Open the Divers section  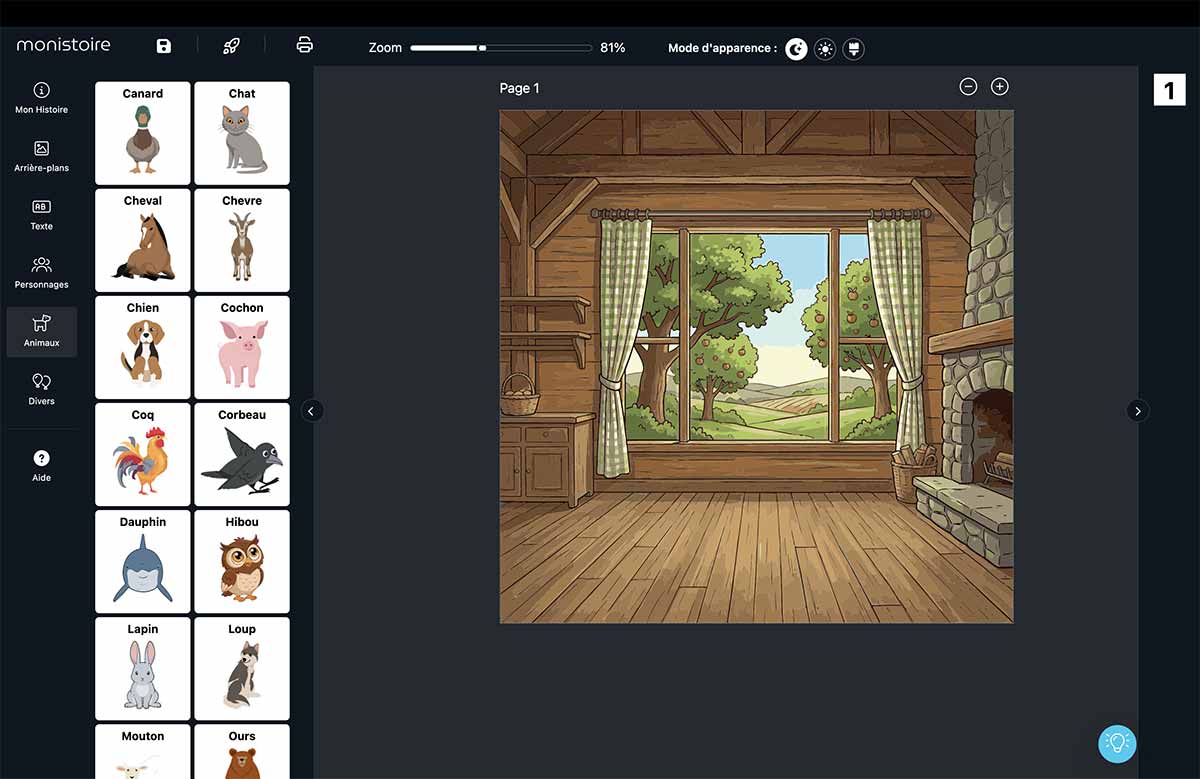coord(42,389)
